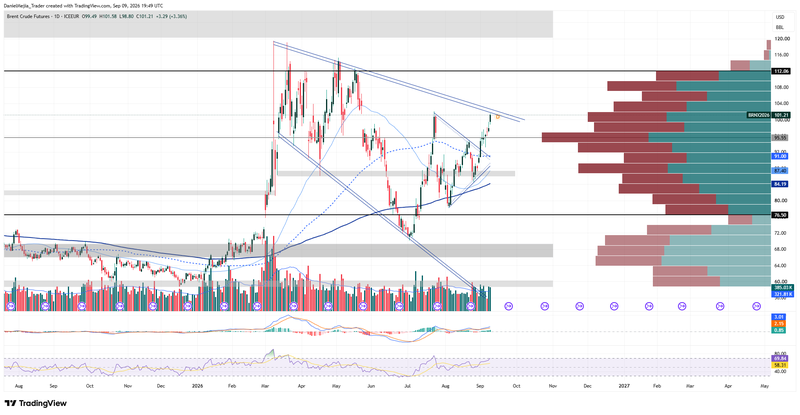Select the 76.50 horizontal line price label

[780, 215]
